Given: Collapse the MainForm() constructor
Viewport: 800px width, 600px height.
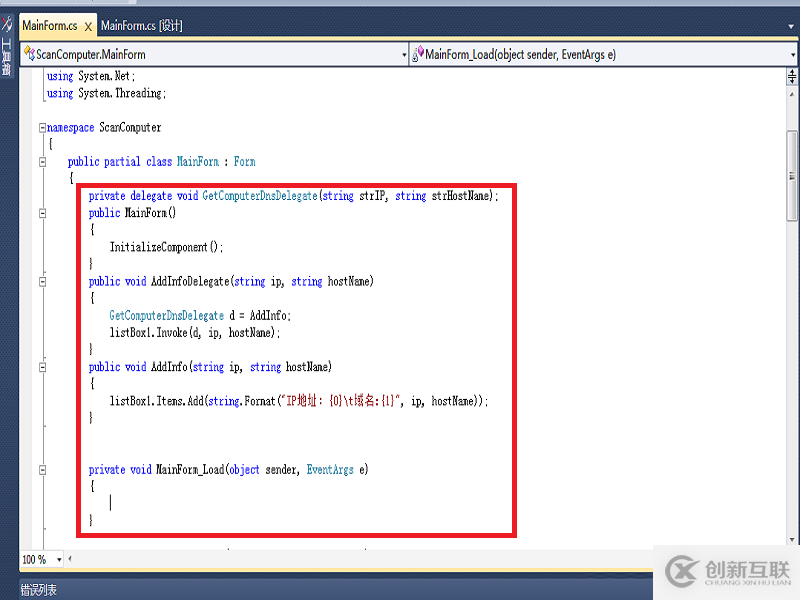Looking at the screenshot, I should pos(42,213).
